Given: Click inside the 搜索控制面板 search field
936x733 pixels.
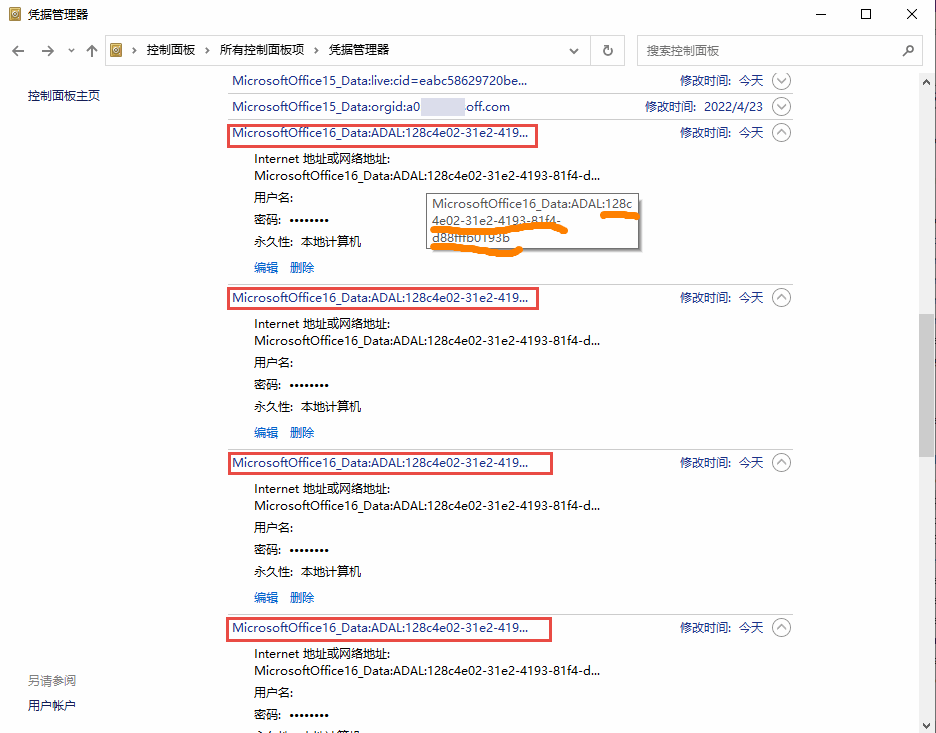Looking at the screenshot, I should click(x=770, y=50).
